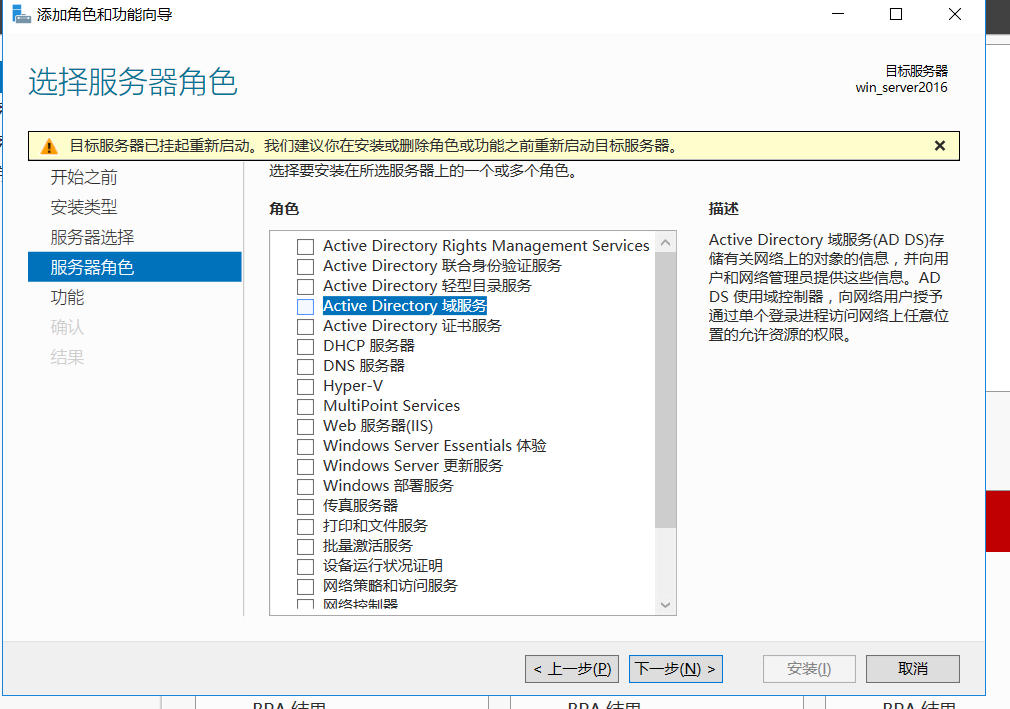
Task: Select the 服务器角色 step
Action: point(135,267)
